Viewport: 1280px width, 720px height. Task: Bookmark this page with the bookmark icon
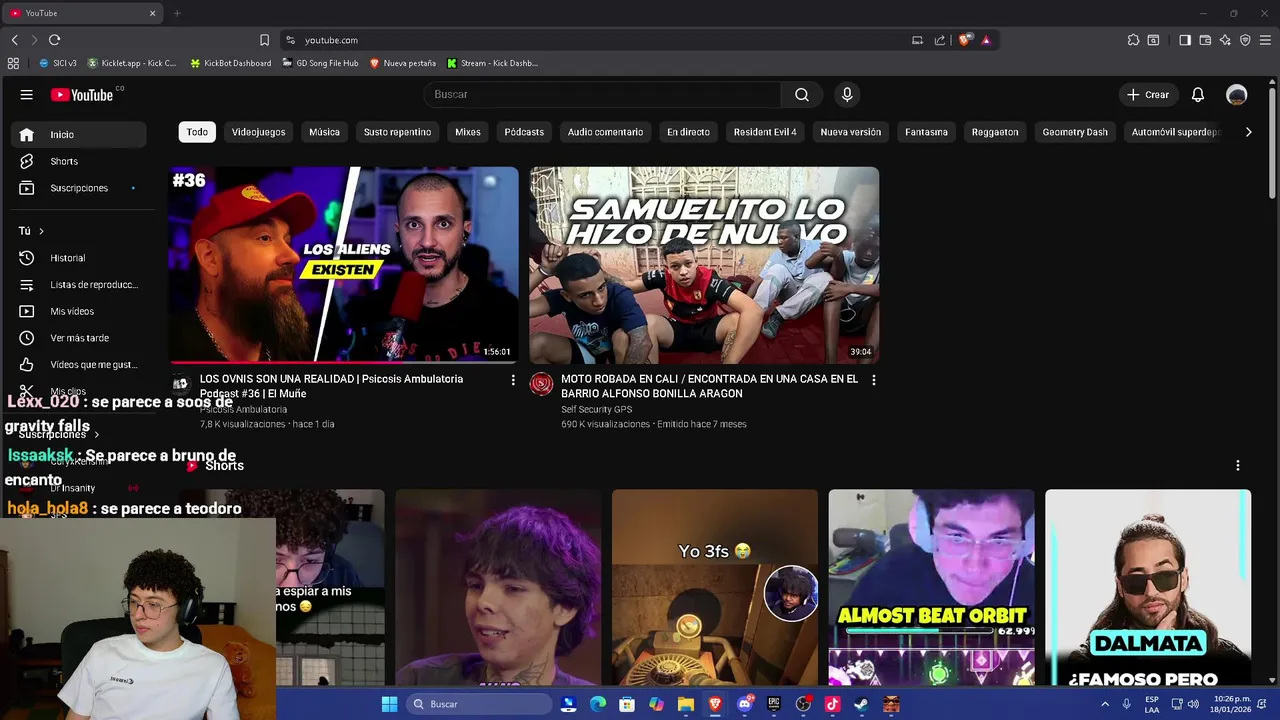[264, 40]
